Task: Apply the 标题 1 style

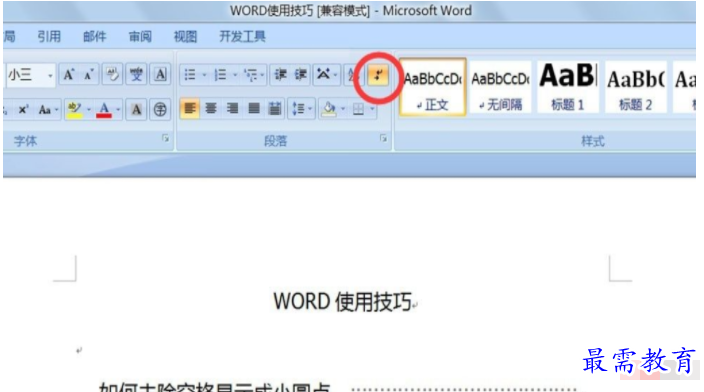Action: click(568, 87)
